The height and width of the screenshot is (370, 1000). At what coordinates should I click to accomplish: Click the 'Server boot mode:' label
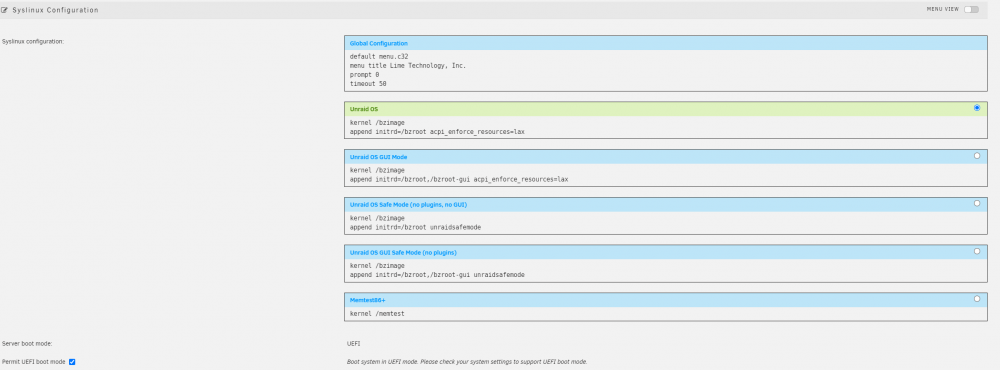(x=27, y=344)
